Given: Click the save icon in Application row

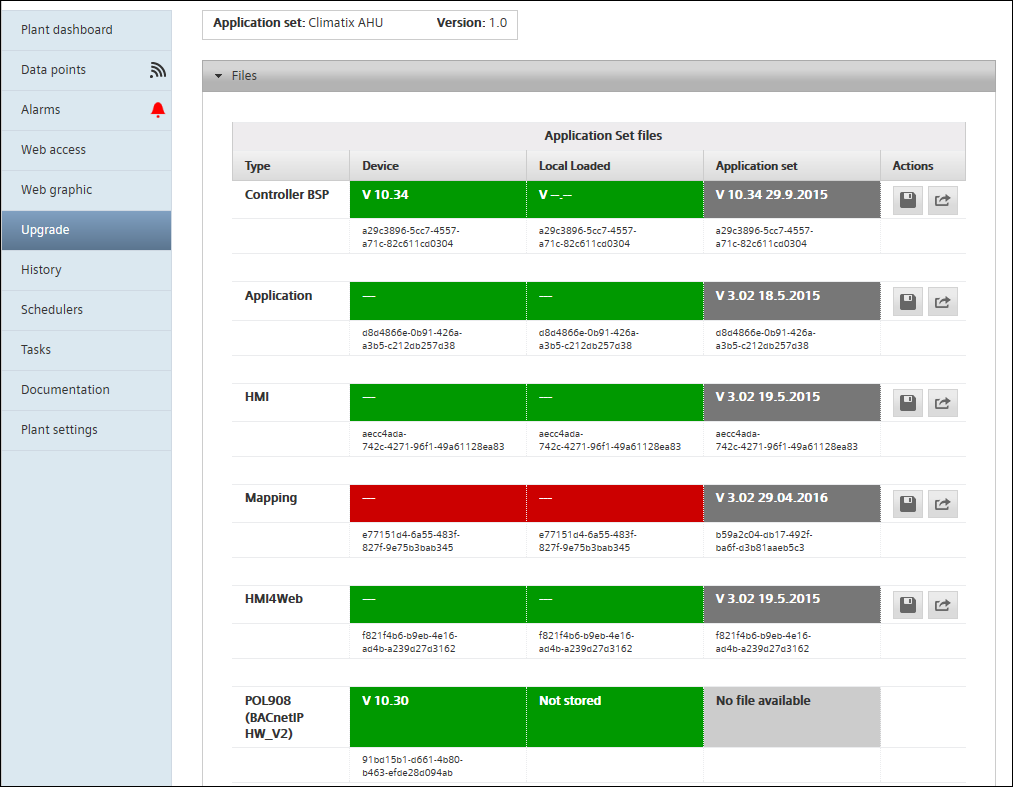Looking at the screenshot, I should tap(908, 302).
